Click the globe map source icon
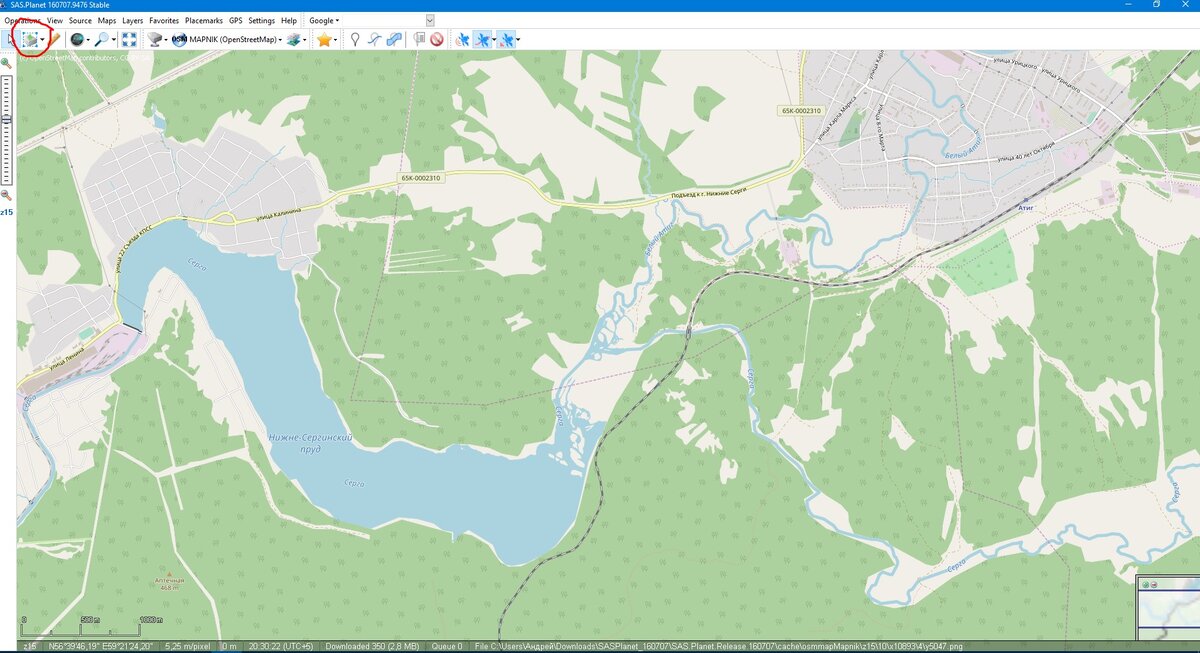This screenshot has width=1200, height=653. point(77,40)
